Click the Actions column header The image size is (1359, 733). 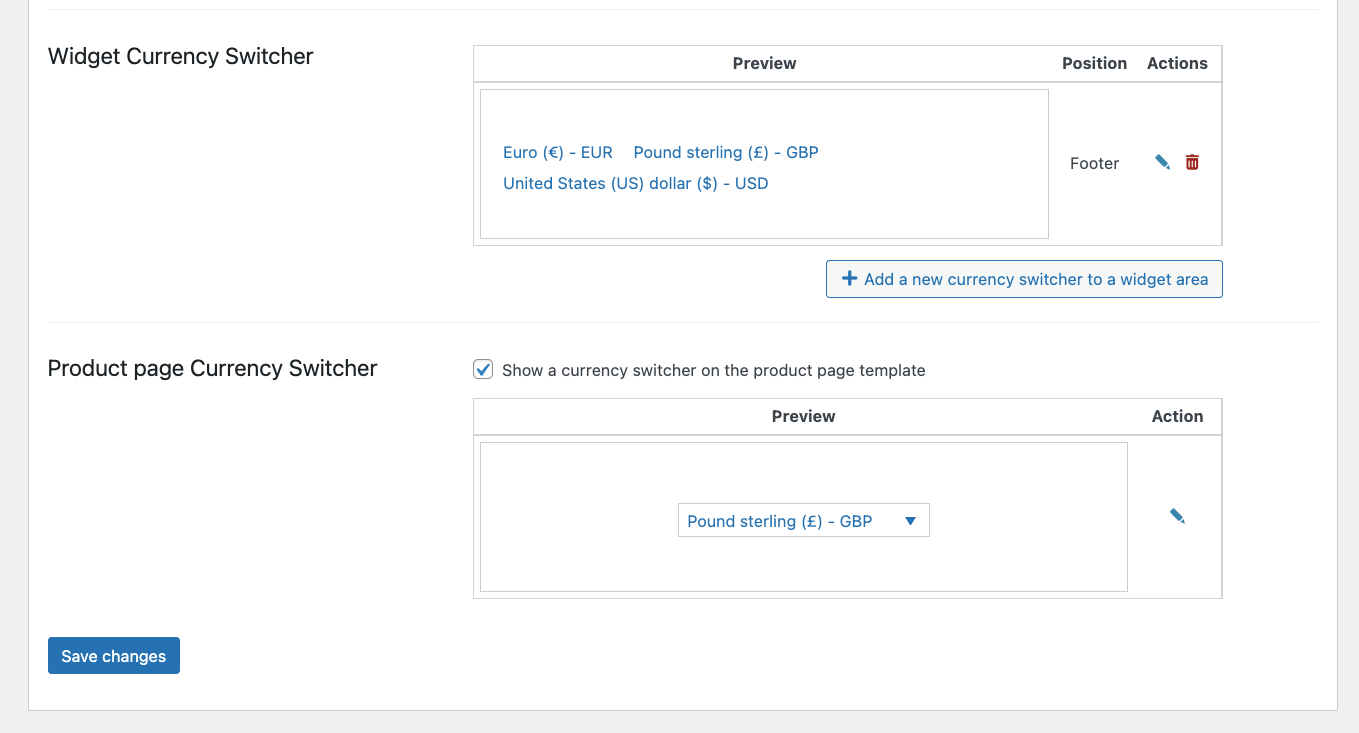click(1177, 63)
